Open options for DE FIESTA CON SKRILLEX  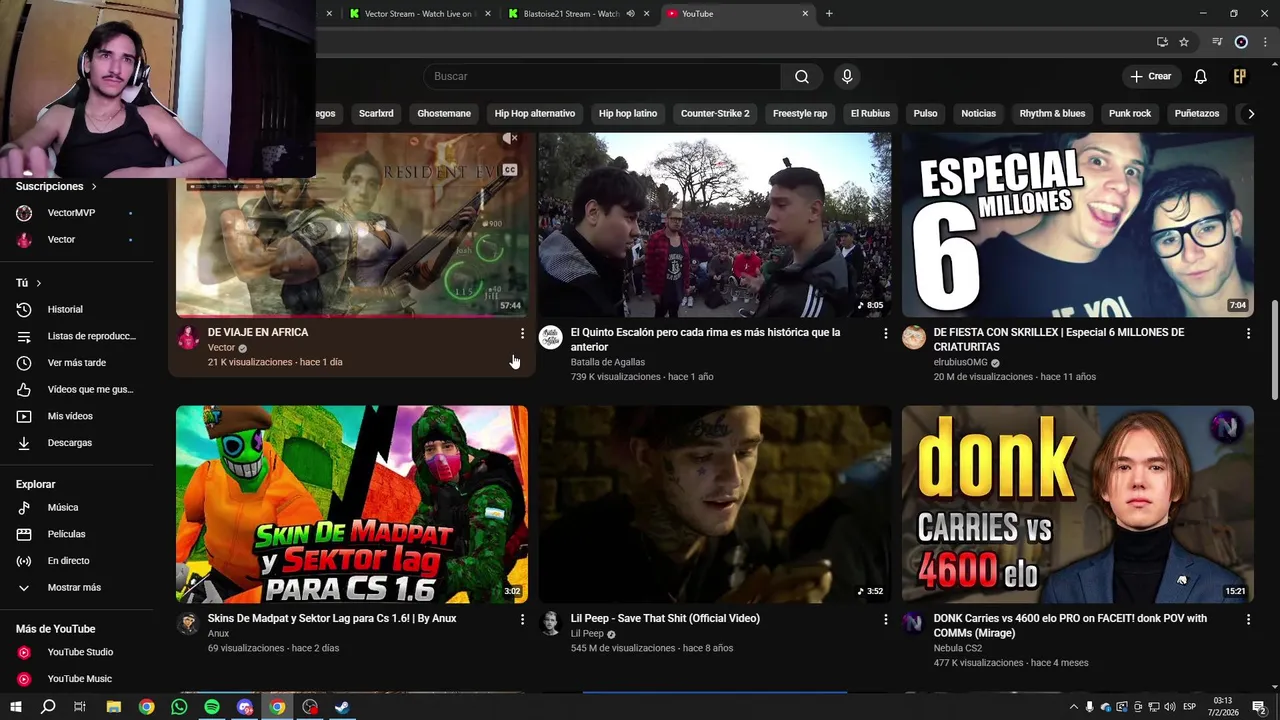[1248, 333]
